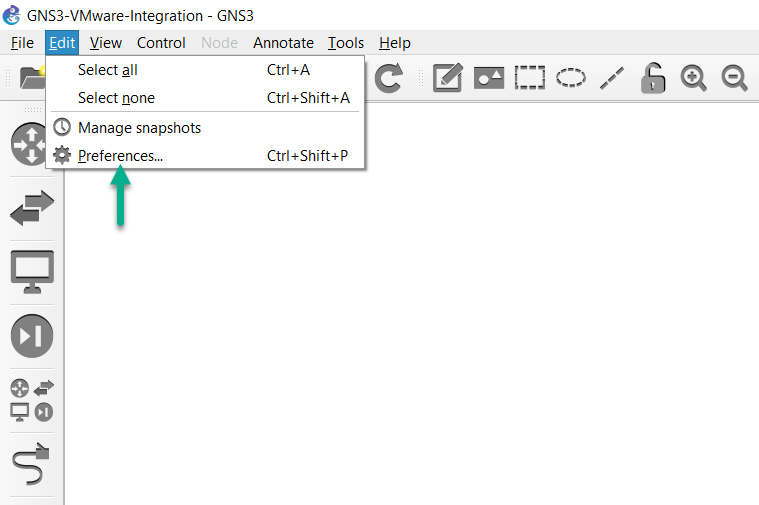The height and width of the screenshot is (505, 759).
Task: Open the Annotate menu
Action: (x=283, y=43)
